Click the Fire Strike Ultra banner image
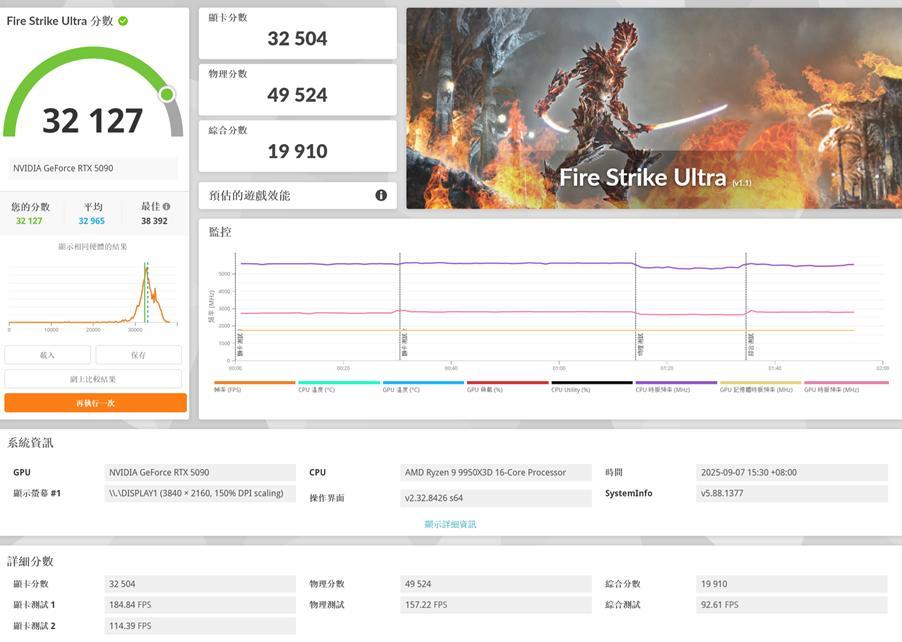This screenshot has height=642, width=902. (x=653, y=108)
